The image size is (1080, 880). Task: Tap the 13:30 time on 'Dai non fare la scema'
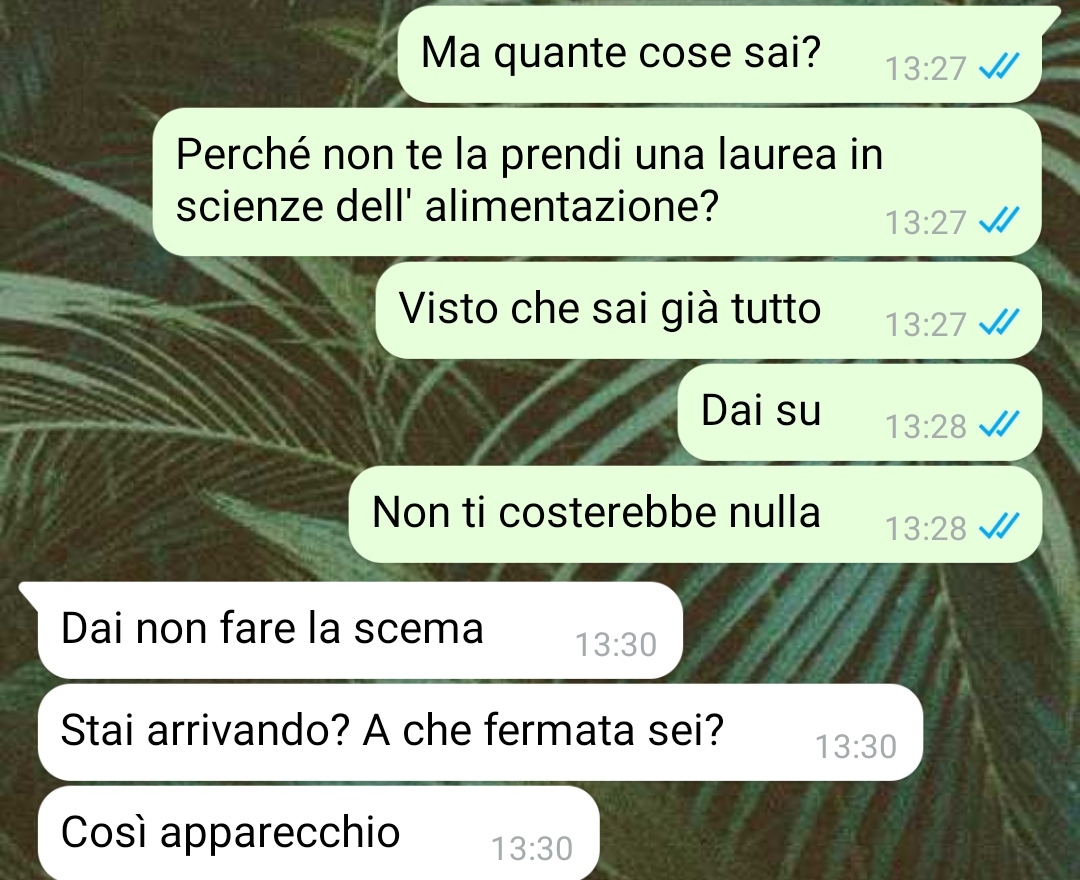[x=616, y=645]
